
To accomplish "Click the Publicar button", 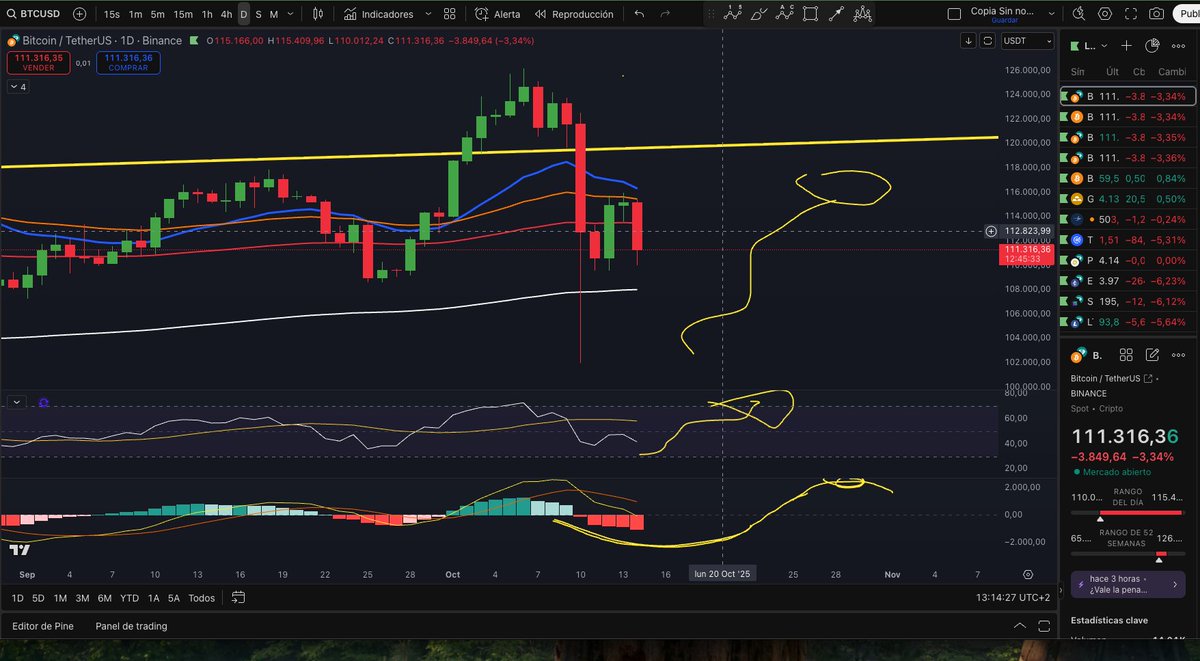I will 1187,14.
